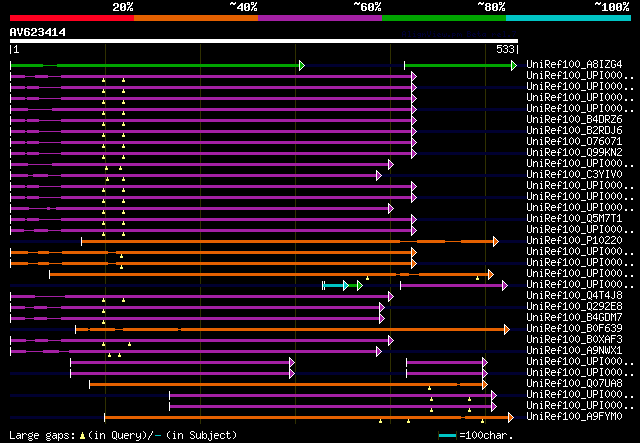Open the UniRef100_Q4T4J8 hit label
Screen dimensions: 640x443
574,295
